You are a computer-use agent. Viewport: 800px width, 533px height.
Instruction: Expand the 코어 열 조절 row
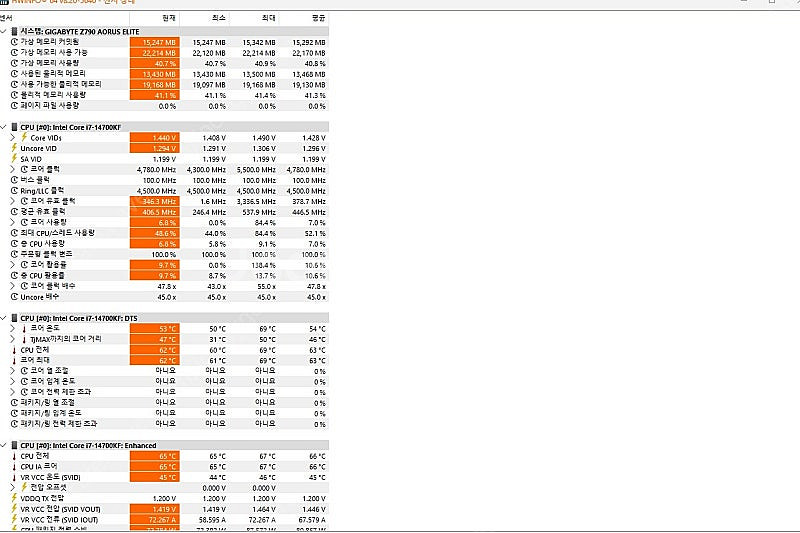[13, 371]
